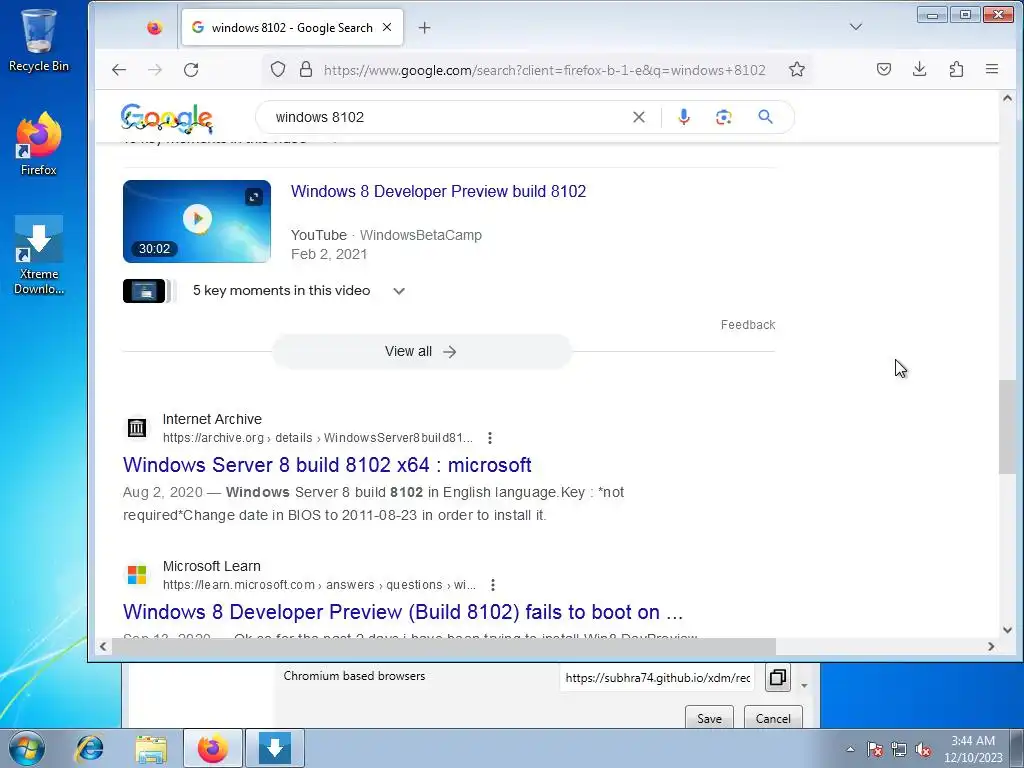Open the tracking protection shield icon
Viewport: 1024px width, 768px height.
[x=278, y=69]
